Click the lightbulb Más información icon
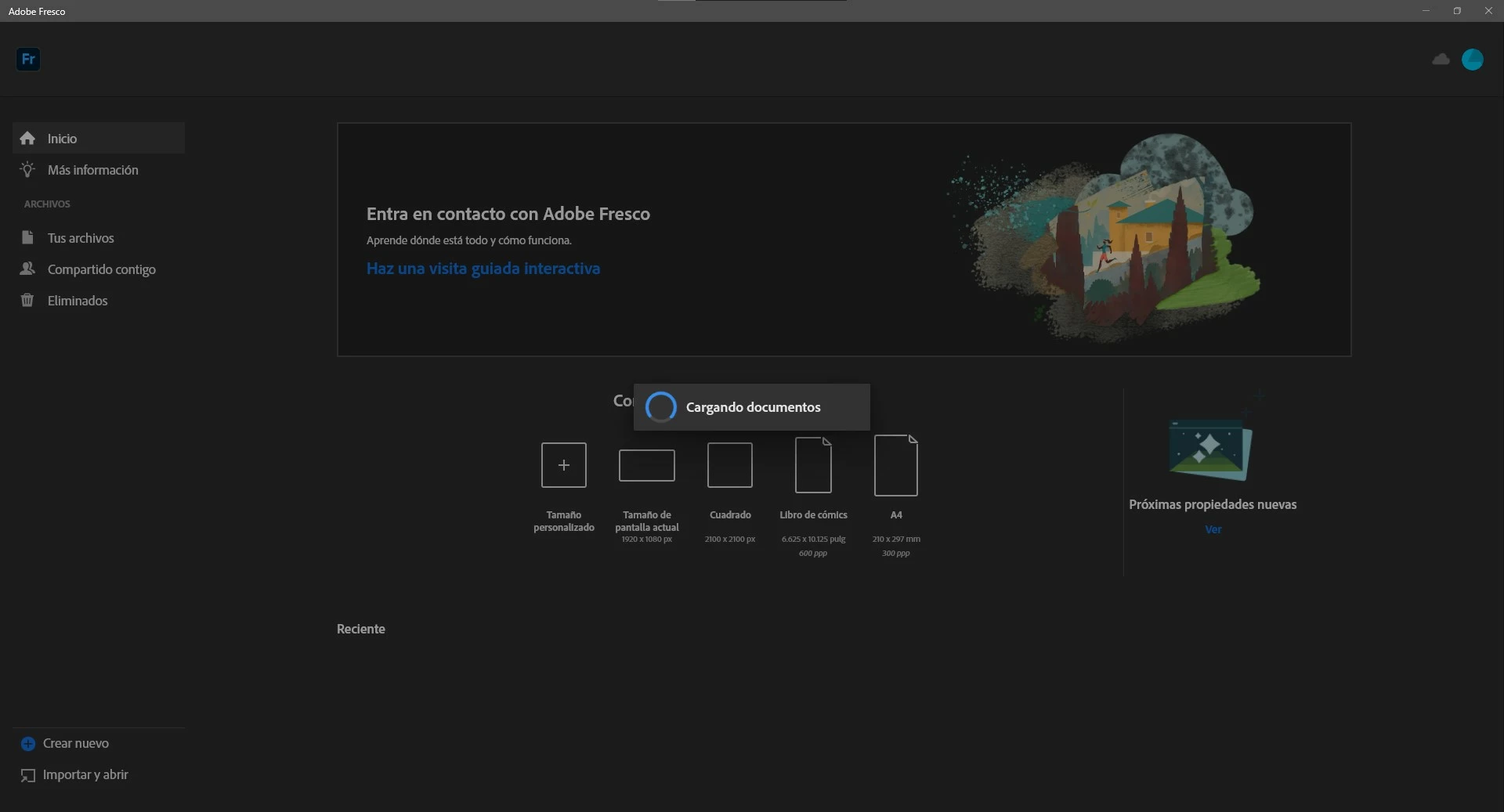 pyautogui.click(x=27, y=169)
